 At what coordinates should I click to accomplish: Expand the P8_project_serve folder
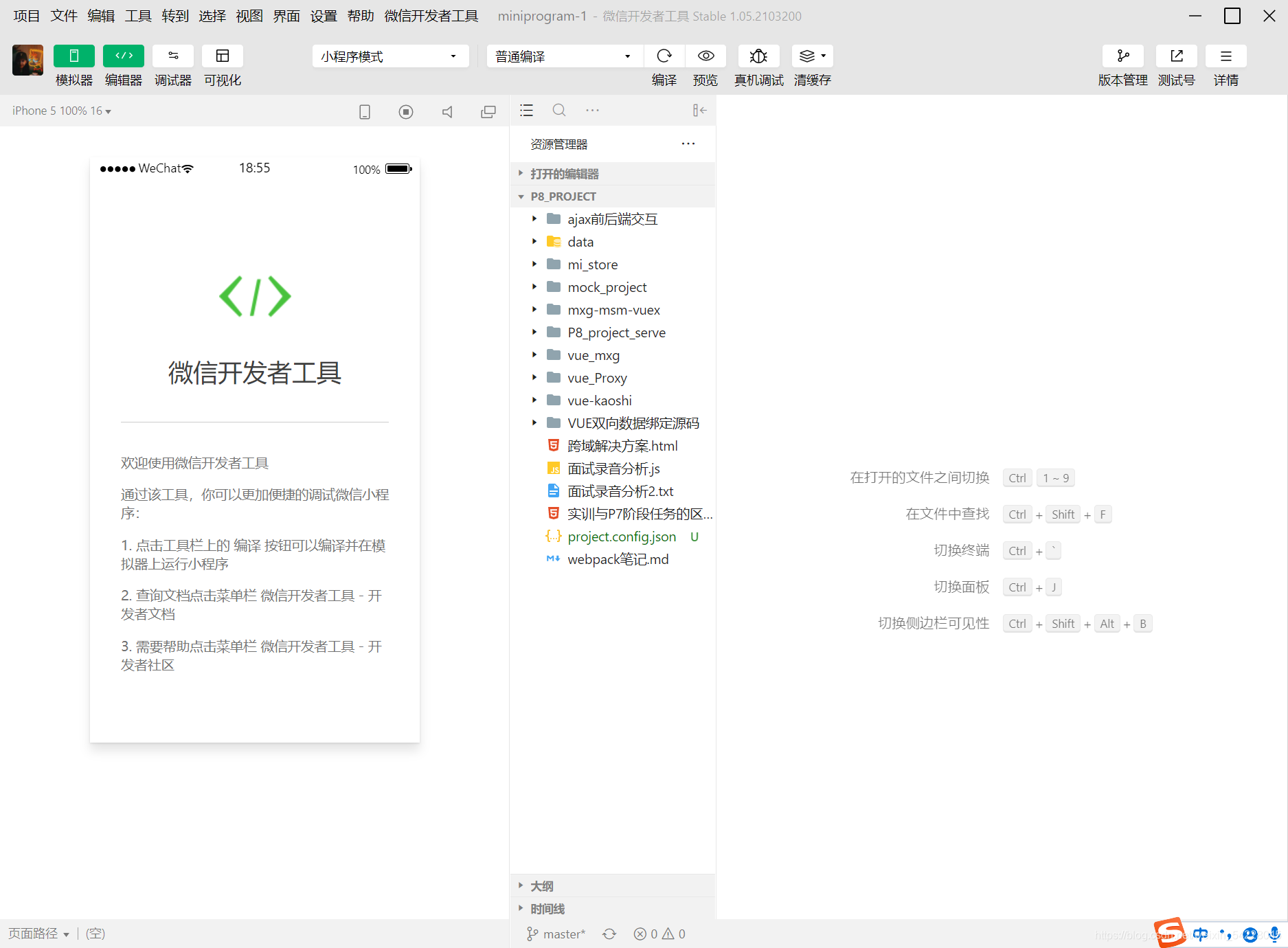click(x=613, y=332)
